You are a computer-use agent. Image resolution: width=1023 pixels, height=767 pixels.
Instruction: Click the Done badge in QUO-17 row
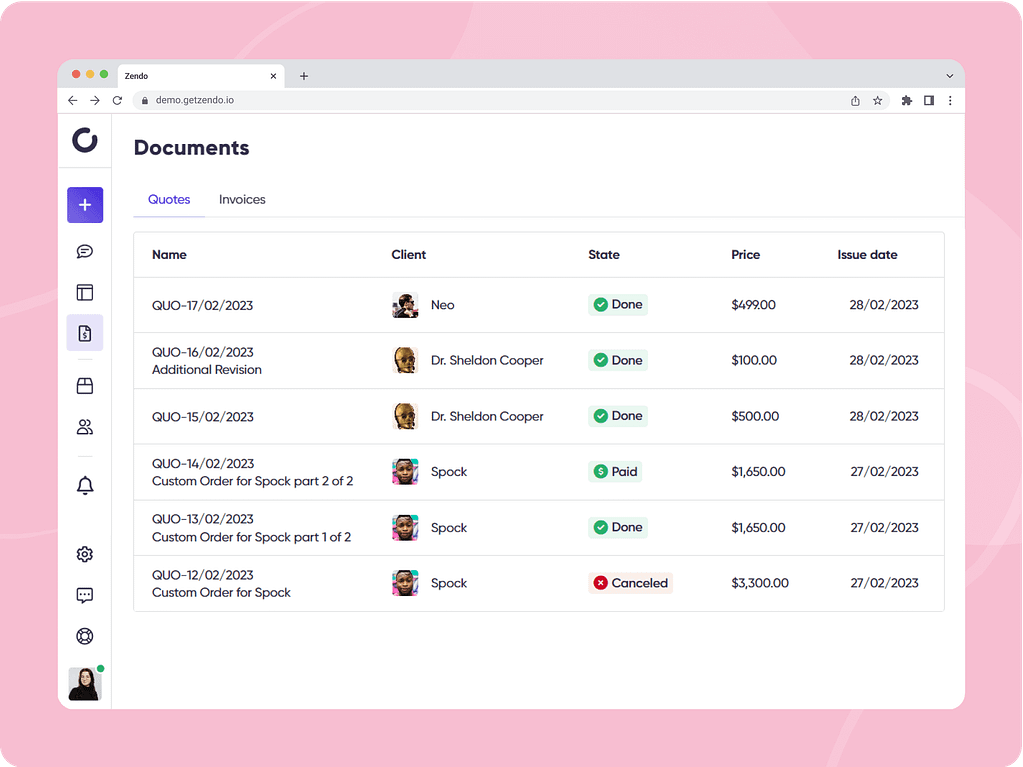618,305
